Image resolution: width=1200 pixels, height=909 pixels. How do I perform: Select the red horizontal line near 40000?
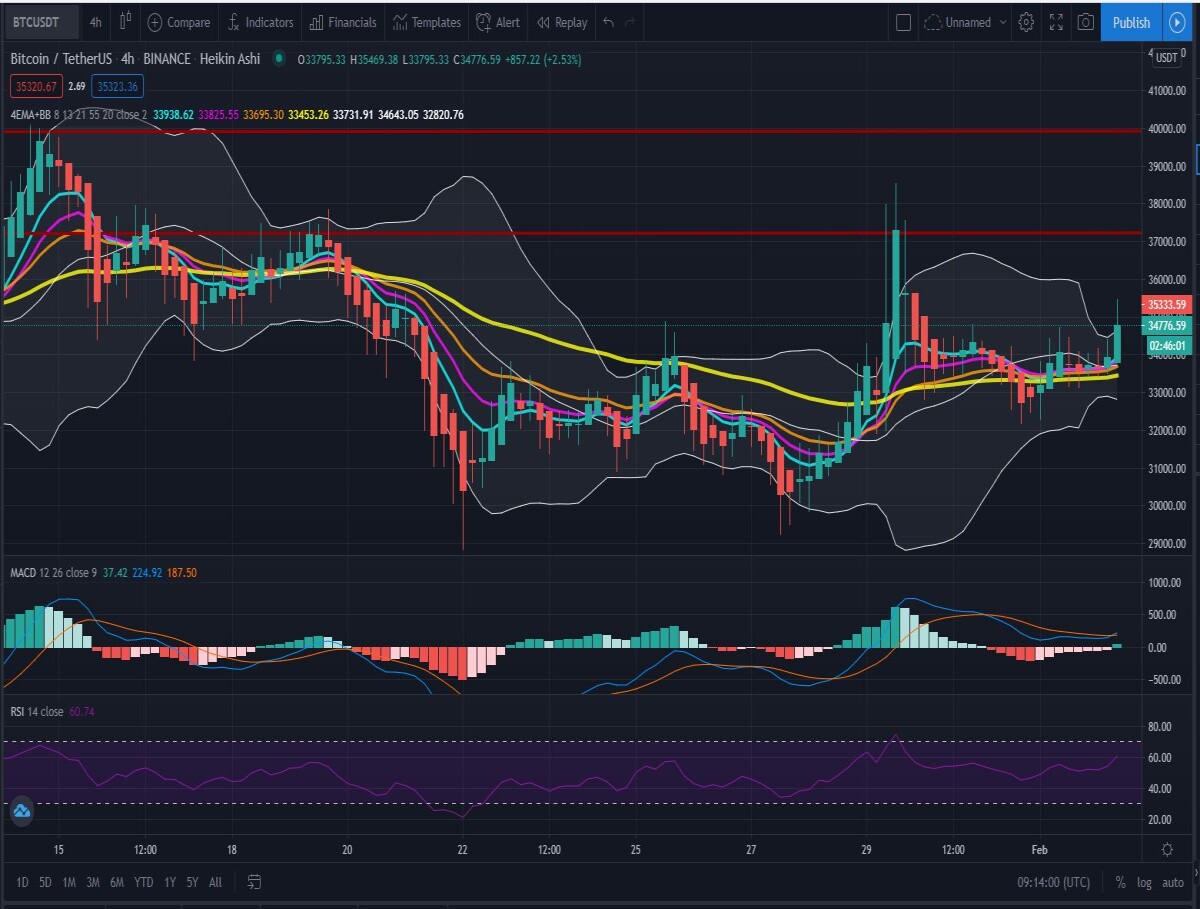570,130
